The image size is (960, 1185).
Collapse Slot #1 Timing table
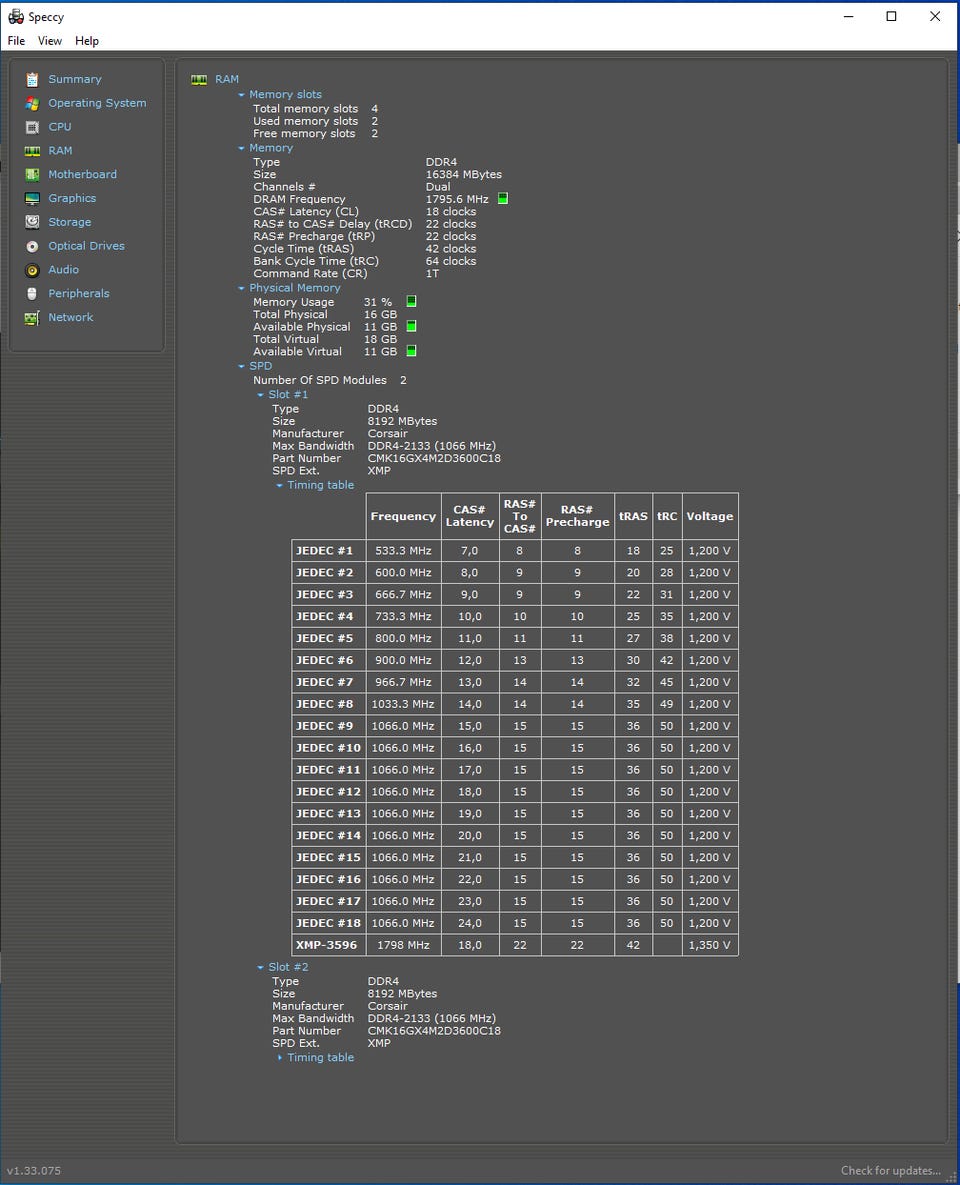(279, 486)
